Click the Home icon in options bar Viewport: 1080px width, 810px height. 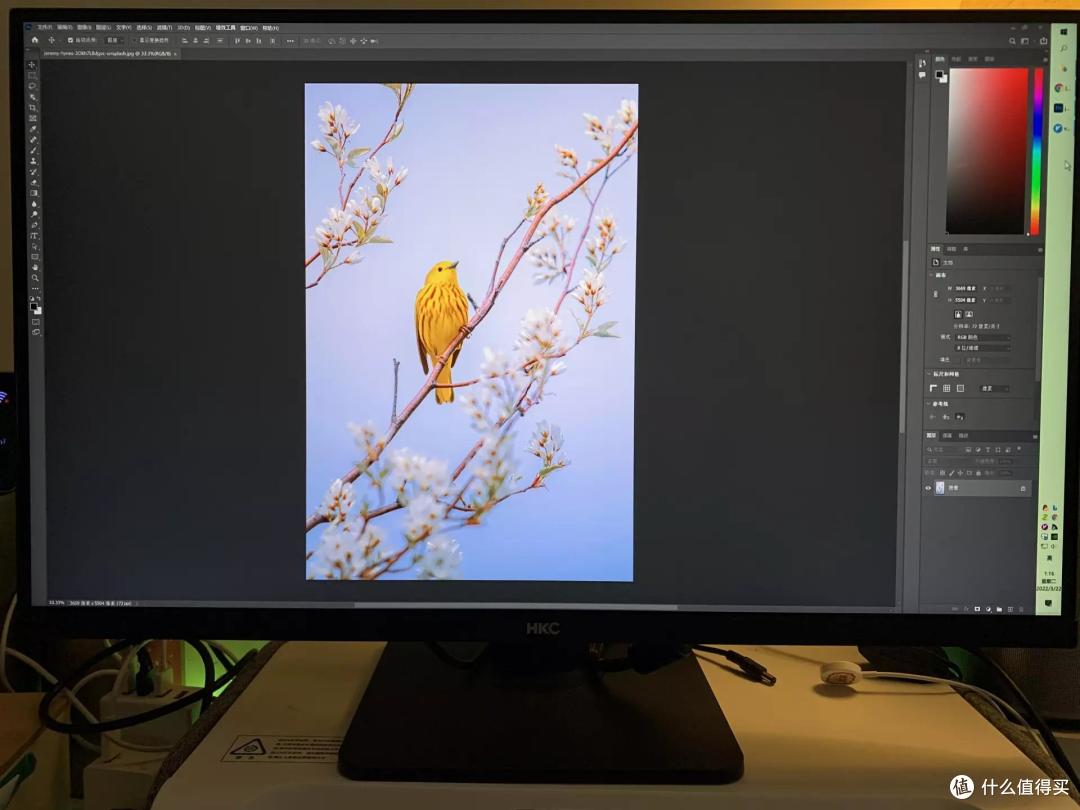(35, 40)
